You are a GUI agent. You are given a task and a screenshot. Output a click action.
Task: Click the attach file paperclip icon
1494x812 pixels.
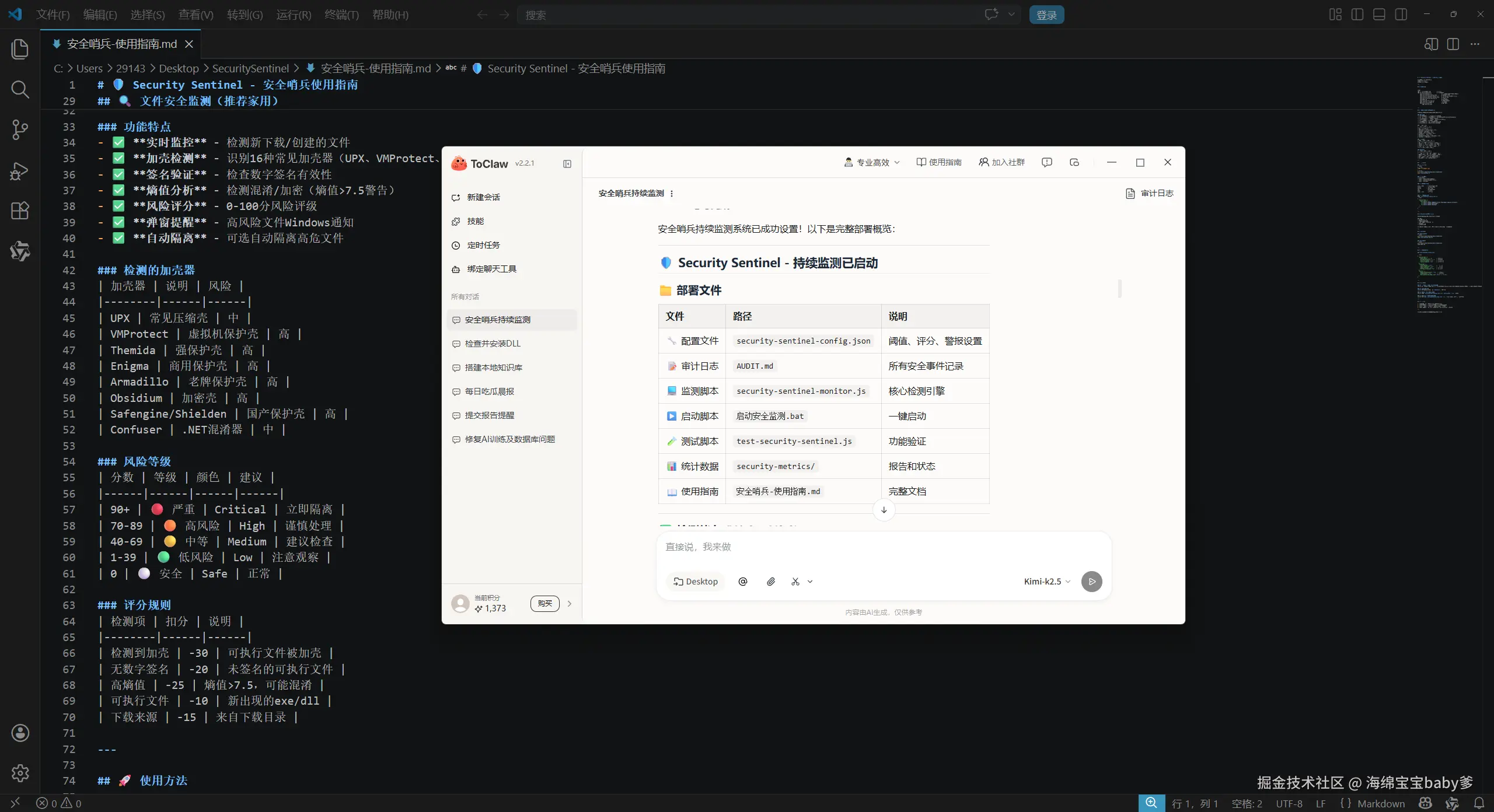tap(771, 582)
